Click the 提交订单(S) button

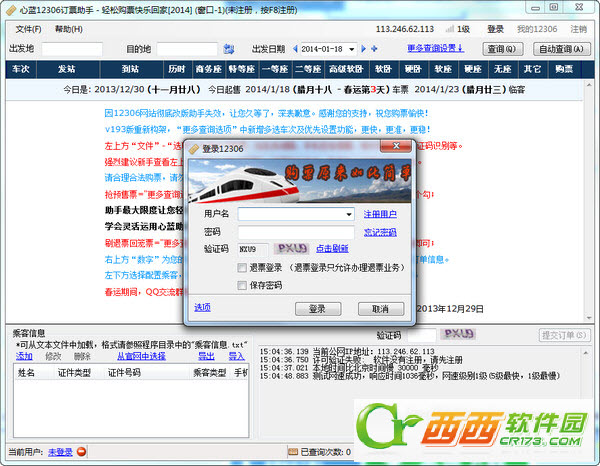point(564,335)
